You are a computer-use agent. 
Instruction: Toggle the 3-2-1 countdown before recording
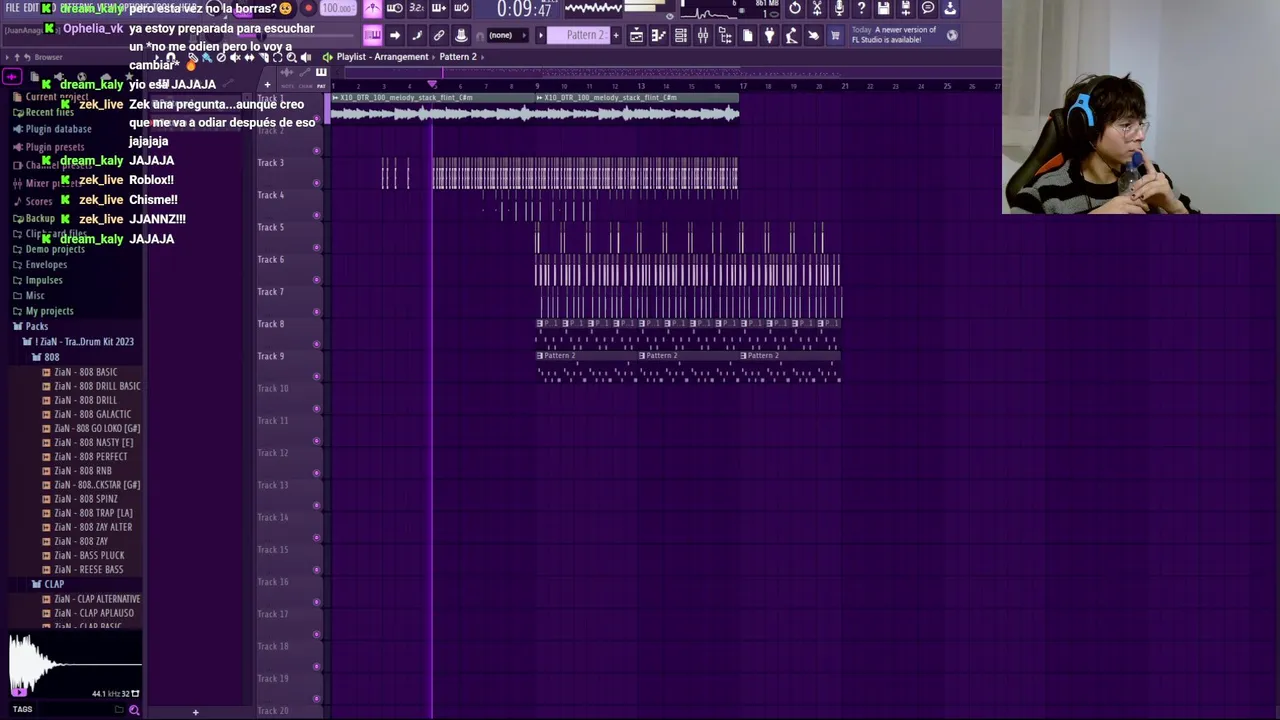pyautogui.click(x=417, y=8)
